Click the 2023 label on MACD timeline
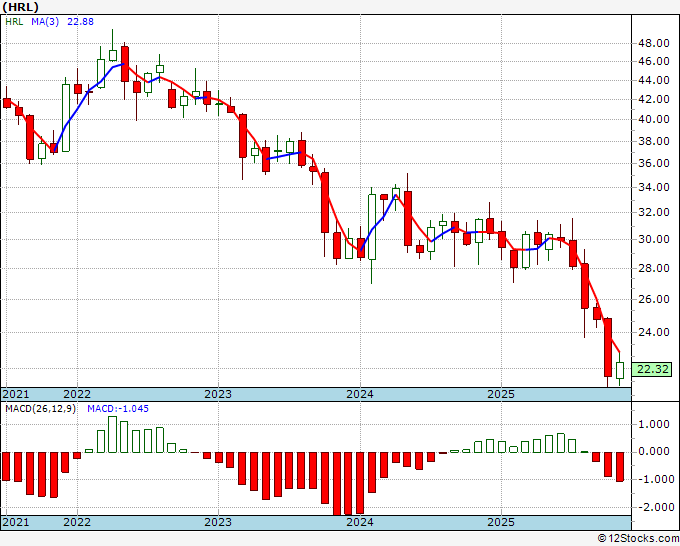 tap(218, 522)
